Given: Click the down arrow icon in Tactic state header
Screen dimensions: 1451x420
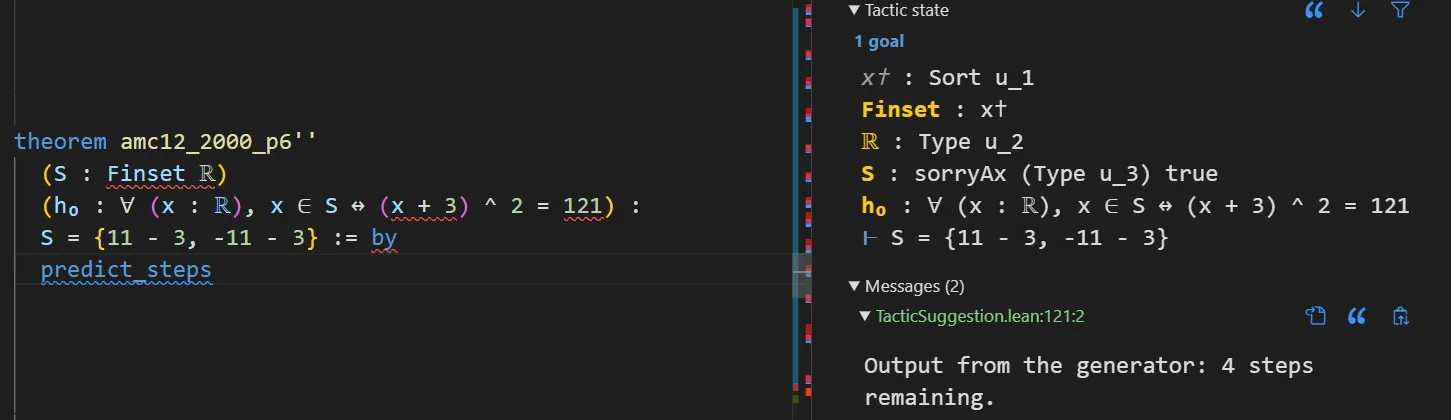Looking at the screenshot, I should (x=1358, y=10).
